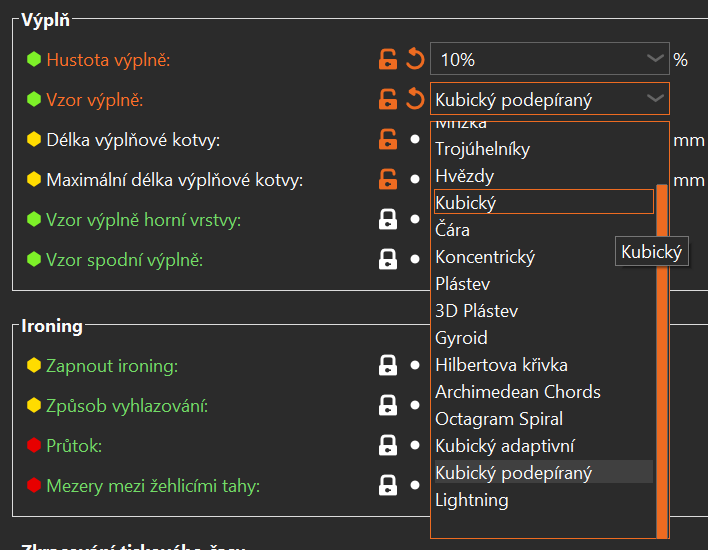Choose Lightning infill pattern
708x550 pixels.
pyautogui.click(x=471, y=500)
